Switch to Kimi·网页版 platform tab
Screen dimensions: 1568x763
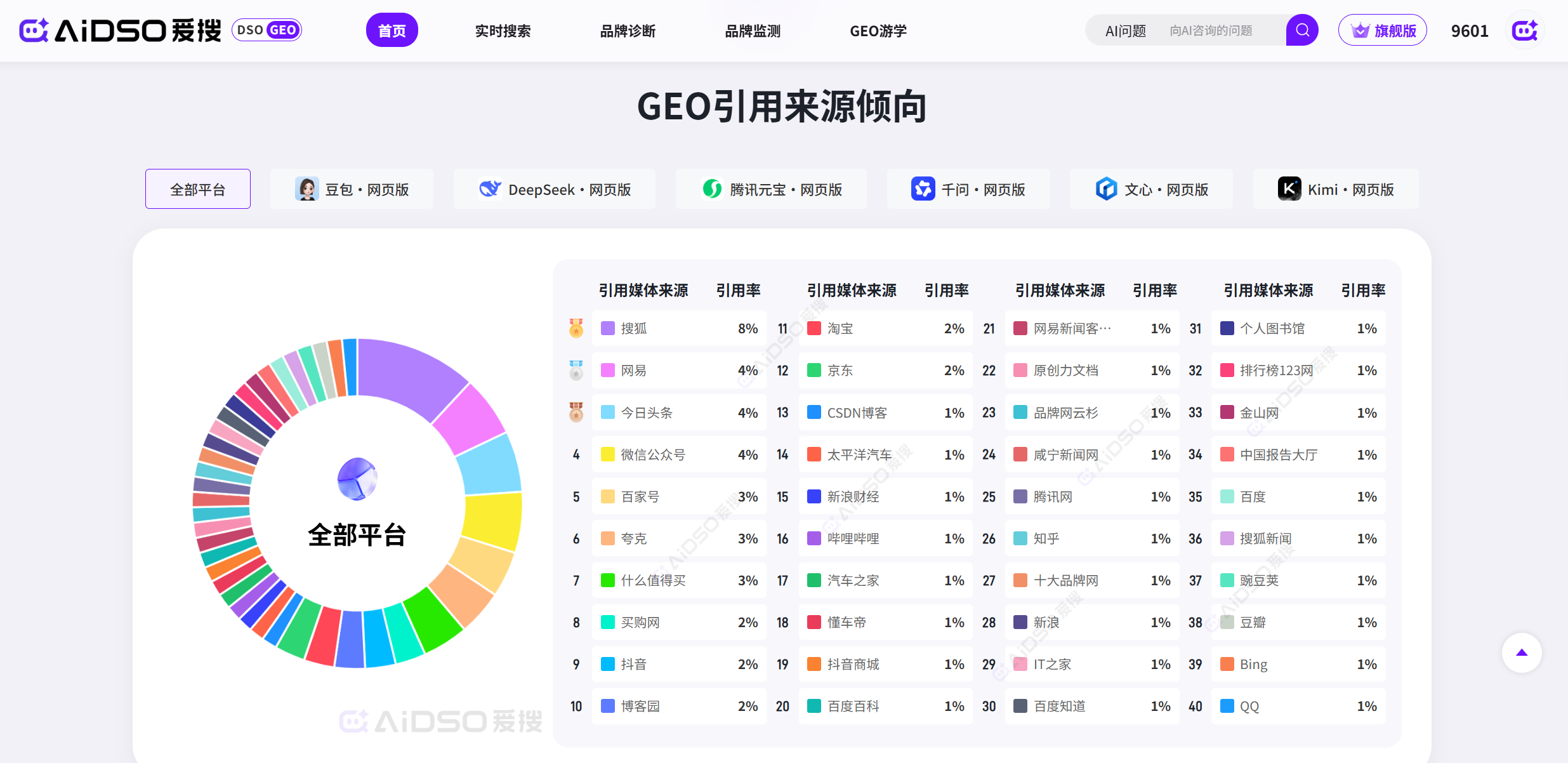click(1336, 189)
